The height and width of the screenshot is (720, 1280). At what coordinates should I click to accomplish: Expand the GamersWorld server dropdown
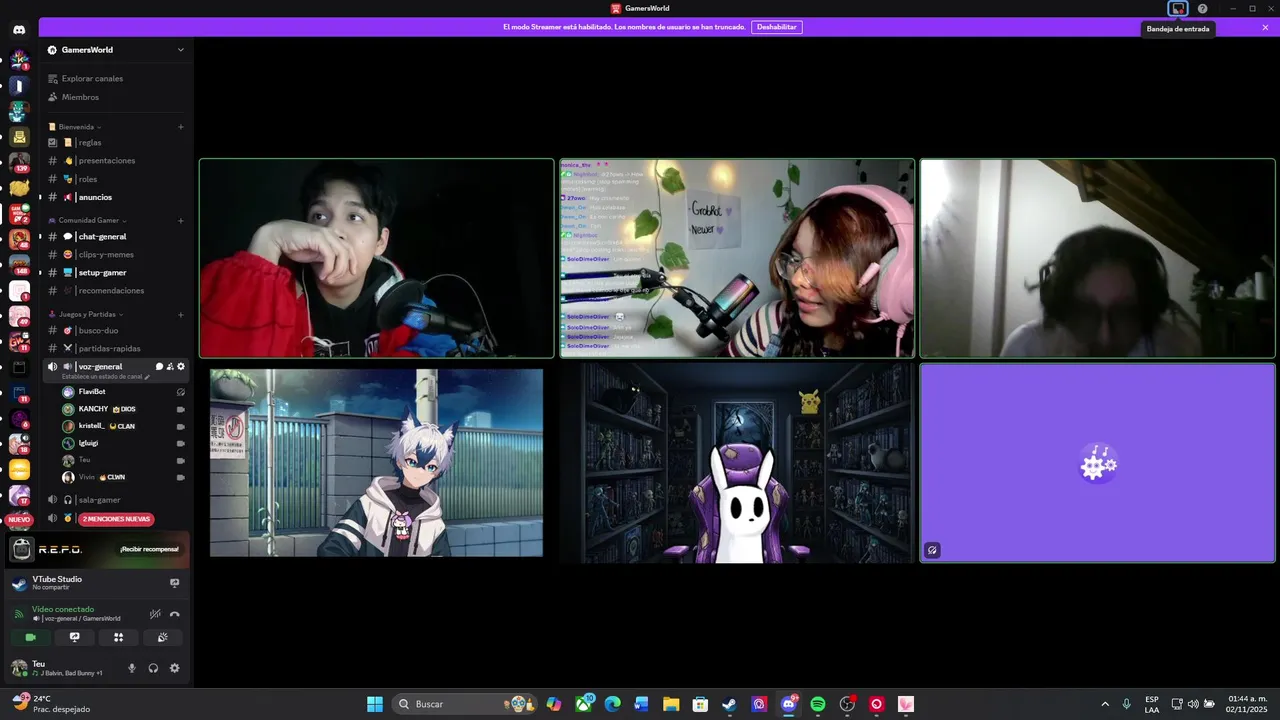181,50
